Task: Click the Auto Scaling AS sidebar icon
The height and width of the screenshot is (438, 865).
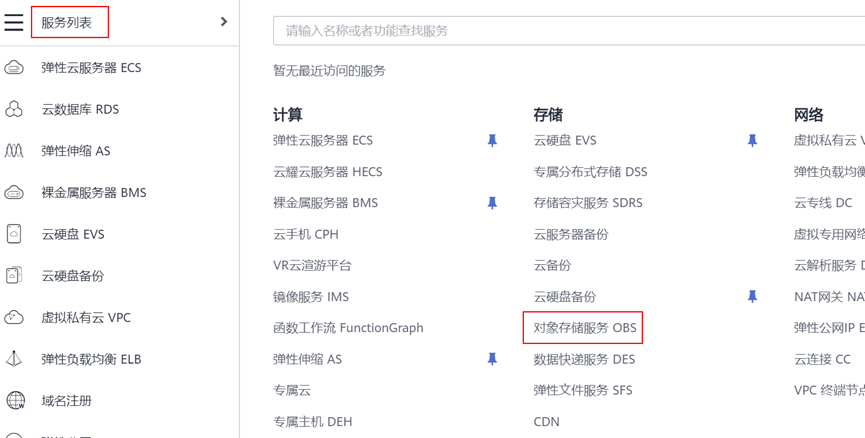Action: point(14,151)
